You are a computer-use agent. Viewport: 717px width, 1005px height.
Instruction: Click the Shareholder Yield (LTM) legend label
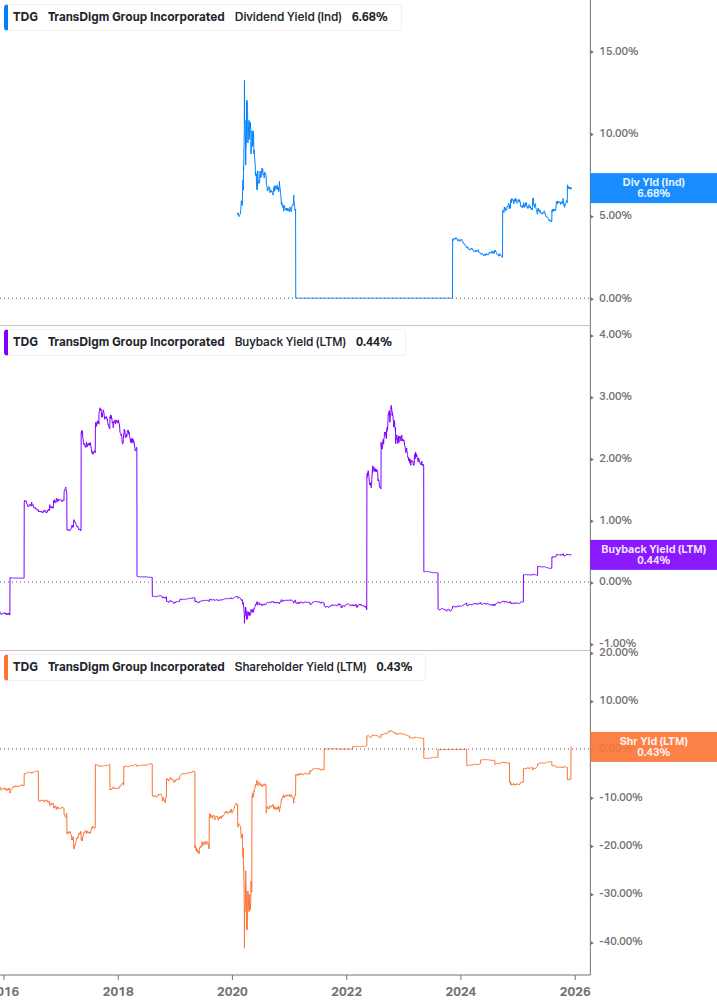coord(300,667)
